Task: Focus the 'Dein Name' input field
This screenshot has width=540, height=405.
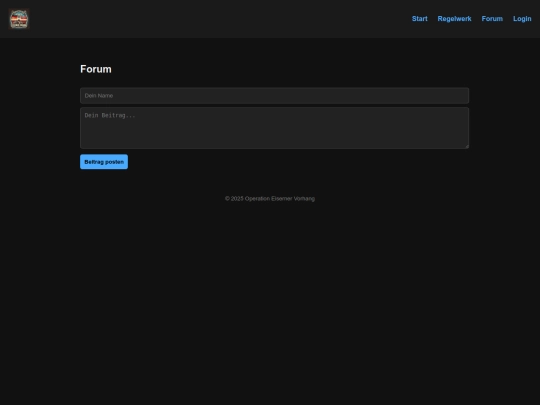Action: click(274, 96)
